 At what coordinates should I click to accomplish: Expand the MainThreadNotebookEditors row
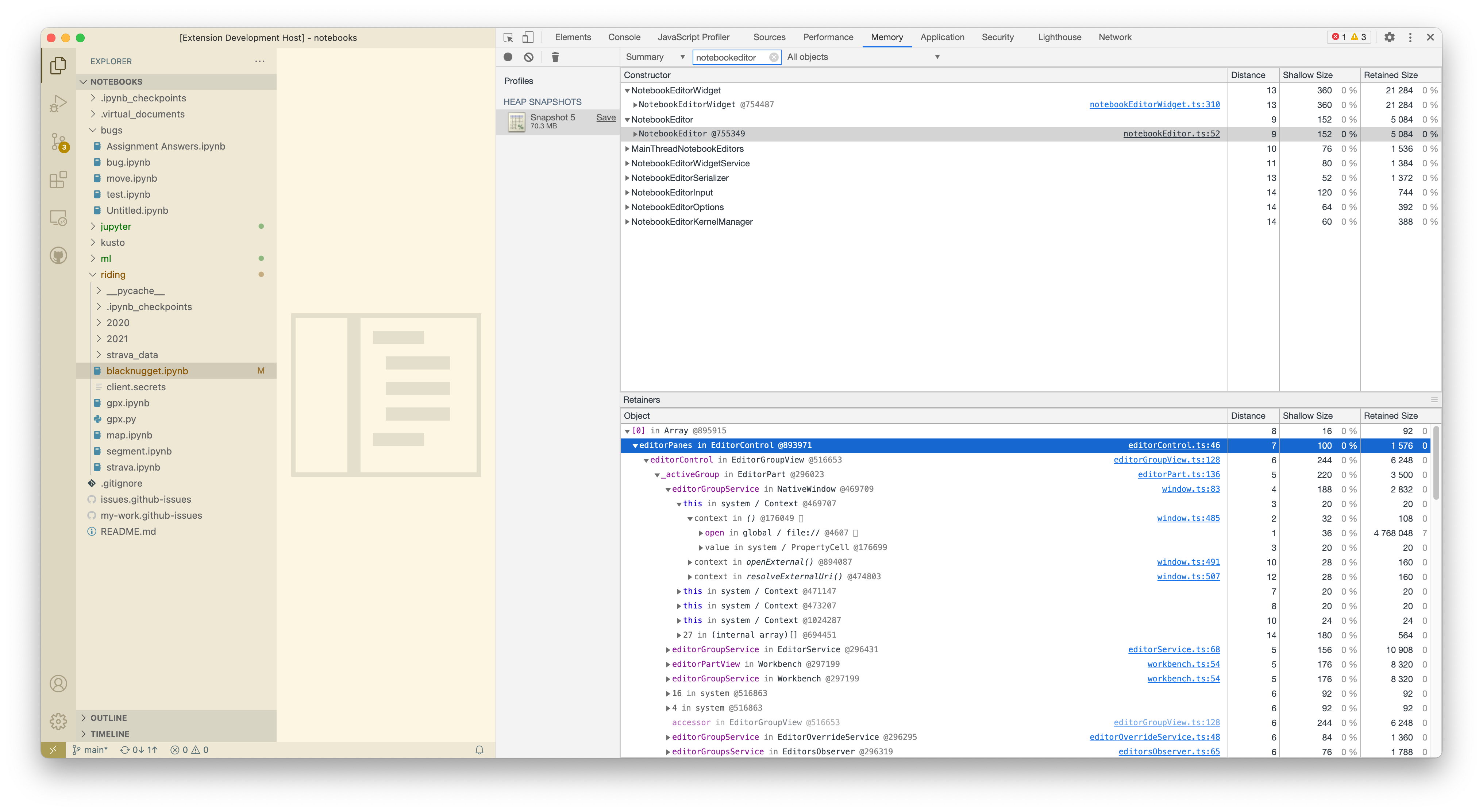[x=627, y=149]
